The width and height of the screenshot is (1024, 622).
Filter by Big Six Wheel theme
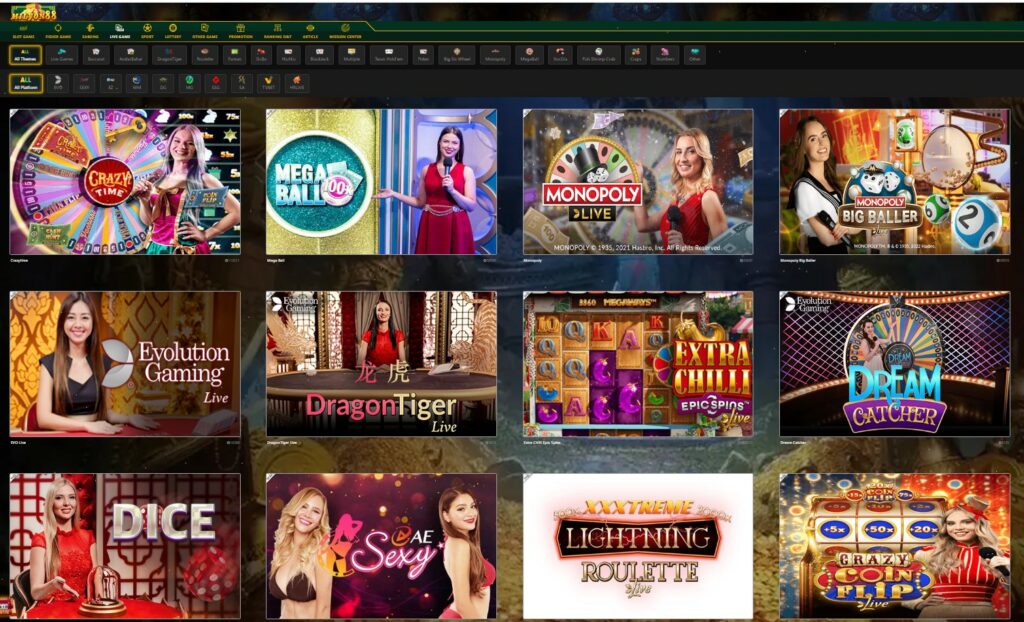click(456, 56)
